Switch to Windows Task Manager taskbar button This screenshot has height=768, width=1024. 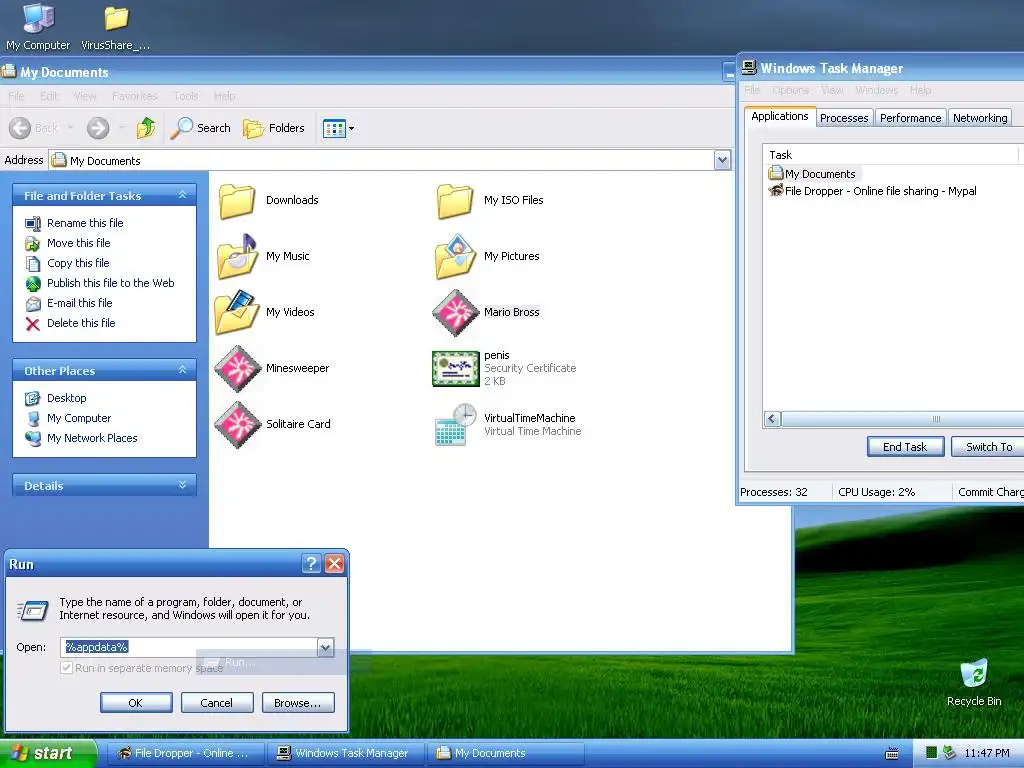[346, 753]
